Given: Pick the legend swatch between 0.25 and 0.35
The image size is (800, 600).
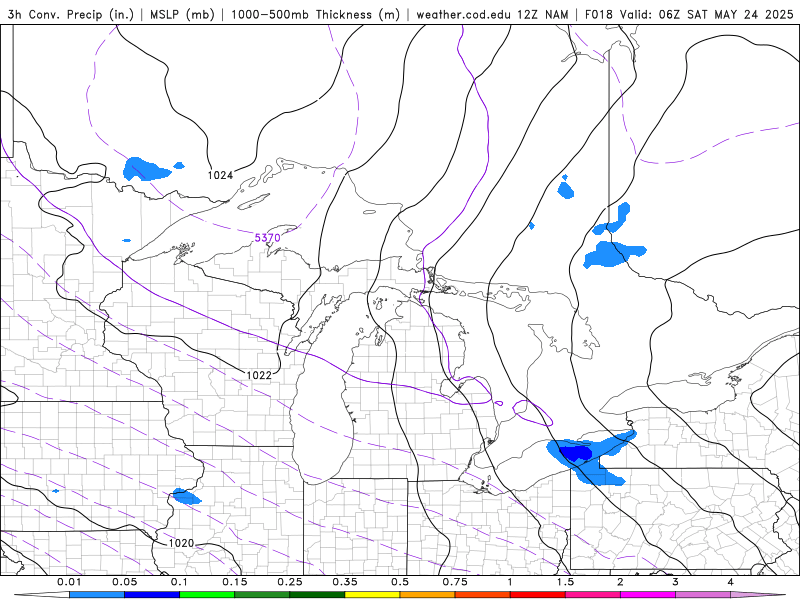Looking at the screenshot, I should coord(317,595).
